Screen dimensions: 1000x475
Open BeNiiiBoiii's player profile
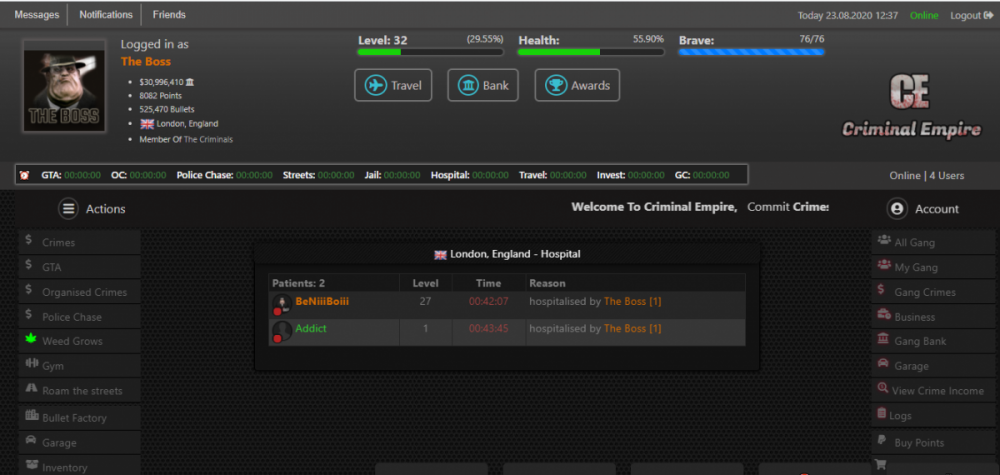point(322,301)
